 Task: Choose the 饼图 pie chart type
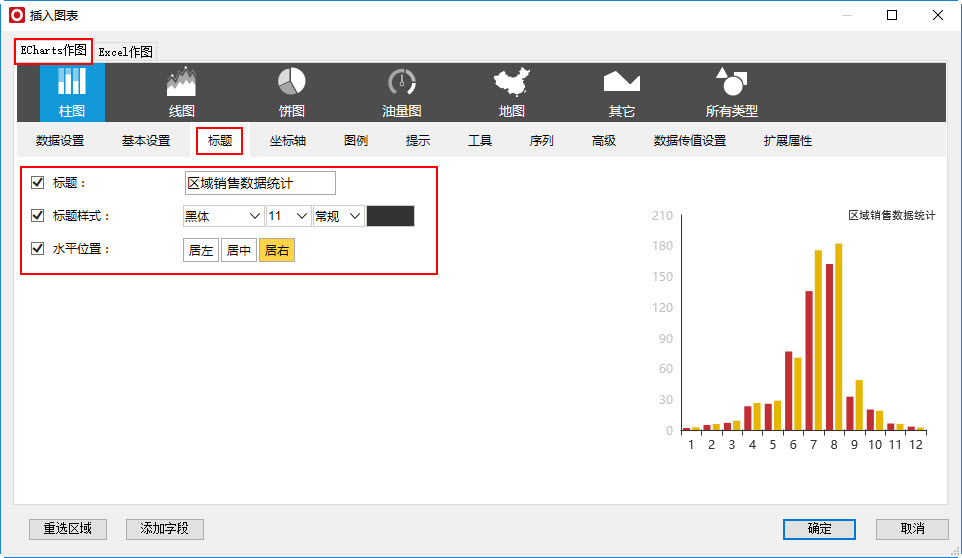291,92
